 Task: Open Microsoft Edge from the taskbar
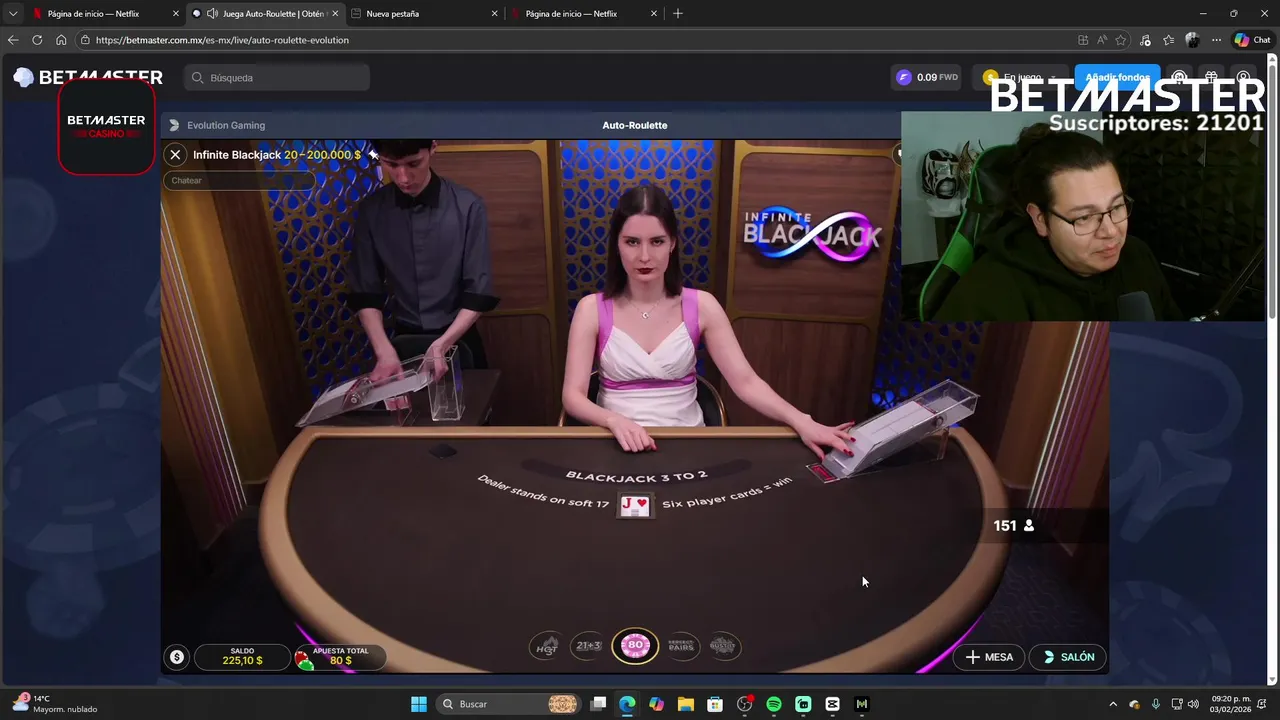point(627,704)
